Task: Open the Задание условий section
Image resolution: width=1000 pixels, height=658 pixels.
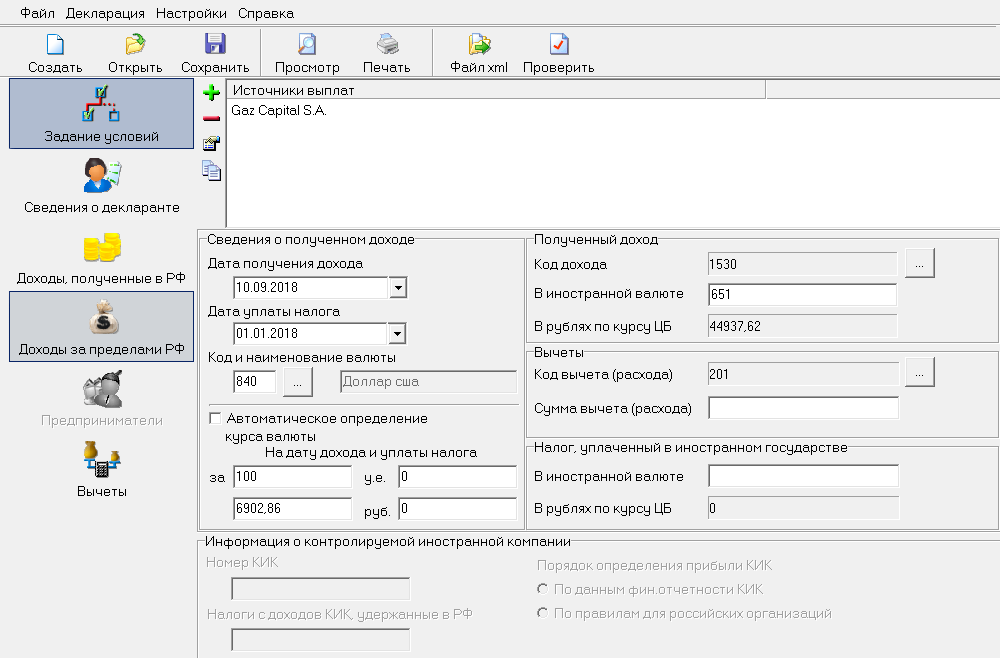Action: pyautogui.click(x=101, y=113)
